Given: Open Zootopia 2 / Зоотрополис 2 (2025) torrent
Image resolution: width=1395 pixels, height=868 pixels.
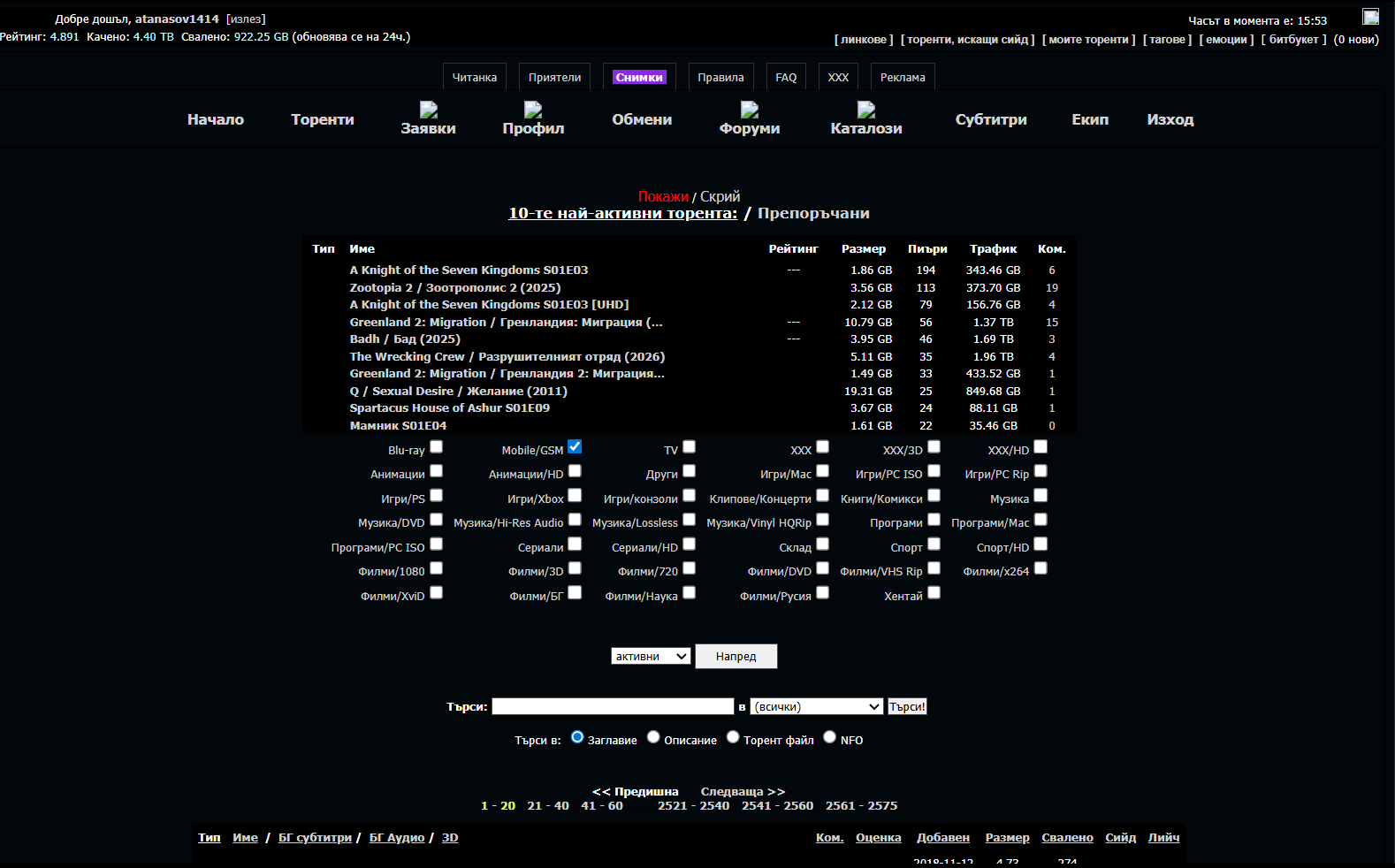Looking at the screenshot, I should pyautogui.click(x=455, y=288).
